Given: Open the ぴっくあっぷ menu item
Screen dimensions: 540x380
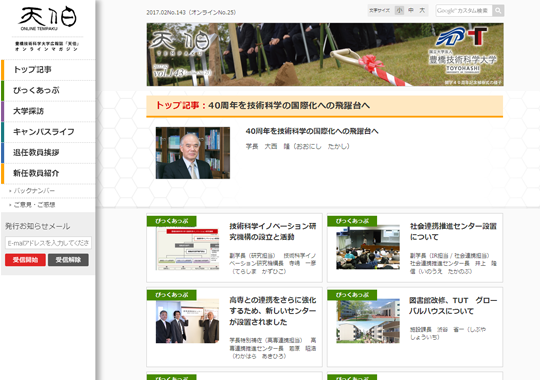Looking at the screenshot, I should (48, 91).
